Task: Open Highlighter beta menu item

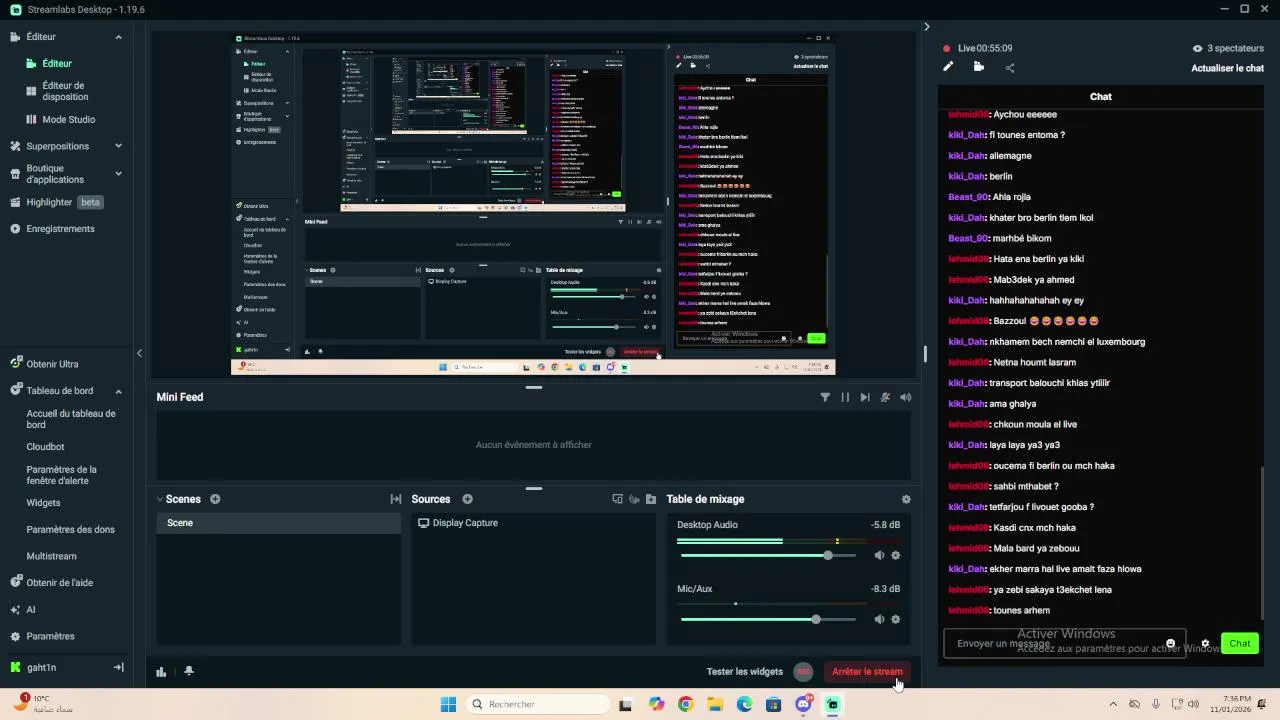Action: click(x=58, y=202)
